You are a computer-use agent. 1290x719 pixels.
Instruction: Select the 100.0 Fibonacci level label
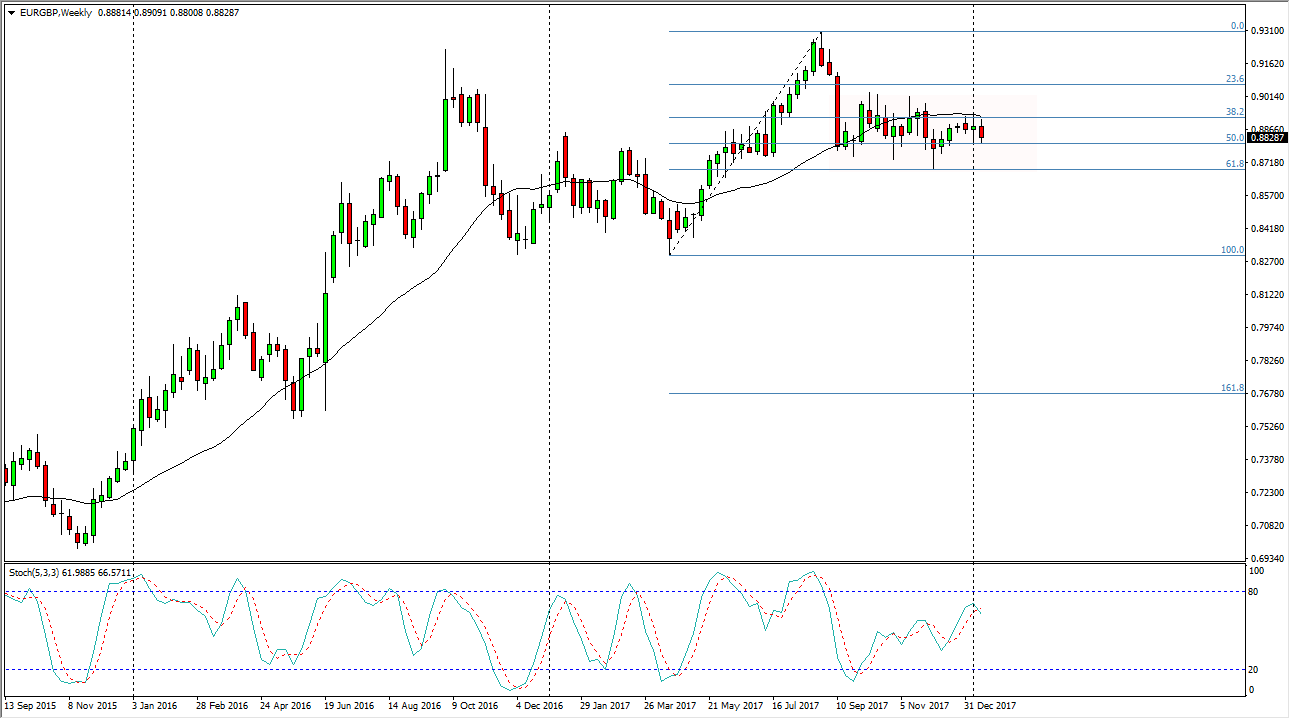click(x=1232, y=250)
